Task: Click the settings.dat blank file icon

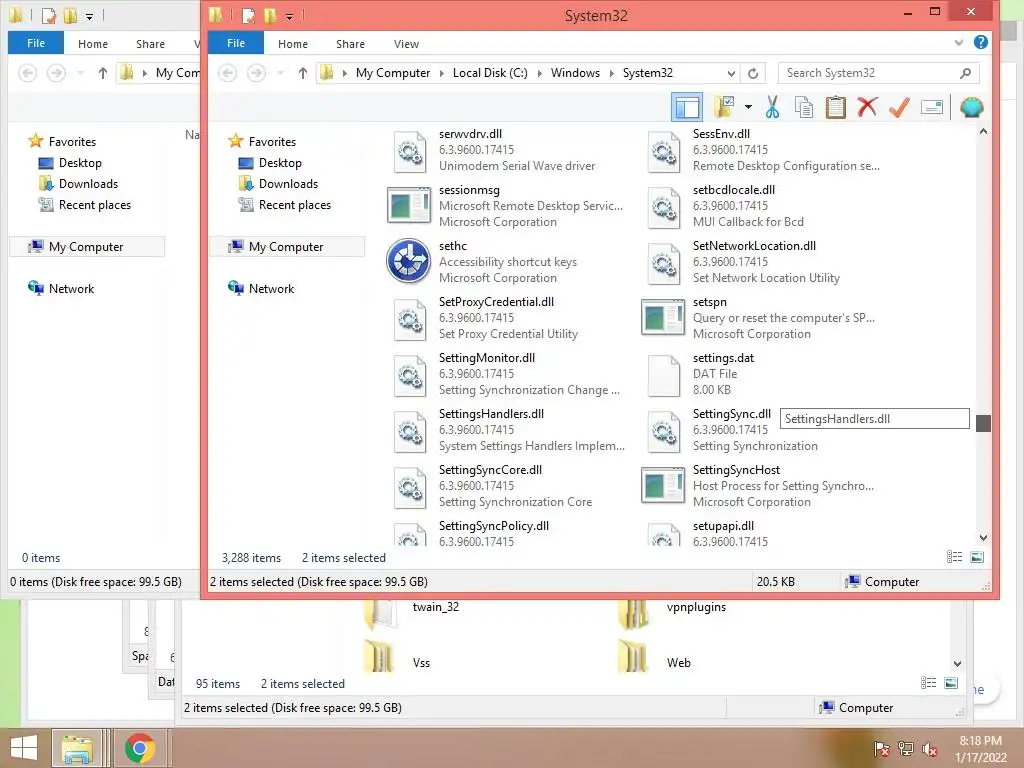Action: [x=664, y=376]
